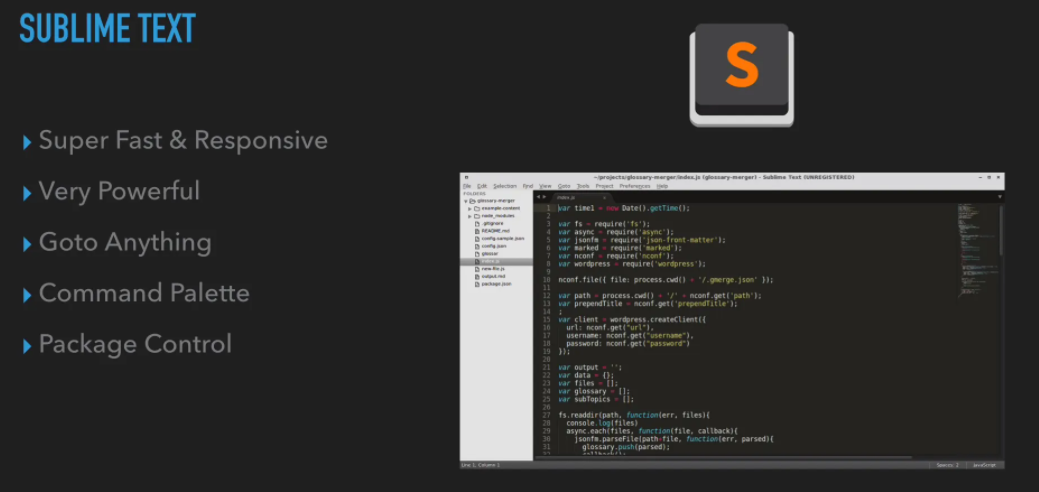Click the 'var time1' code line
This screenshot has width=1039, height=492.
tap(624, 208)
